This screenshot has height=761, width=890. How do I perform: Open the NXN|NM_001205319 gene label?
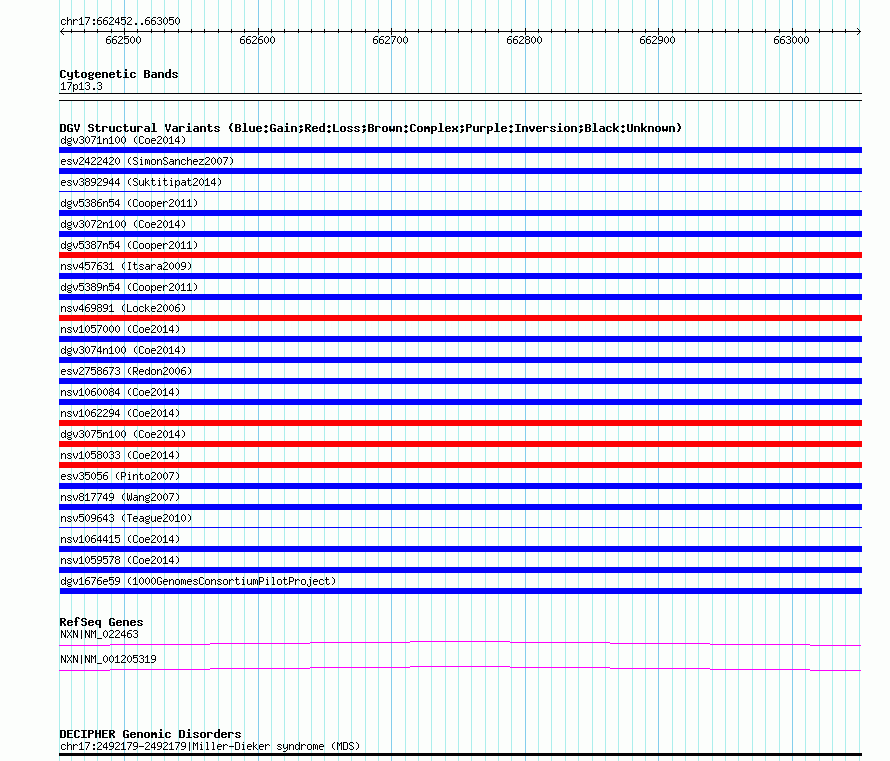(x=108, y=659)
